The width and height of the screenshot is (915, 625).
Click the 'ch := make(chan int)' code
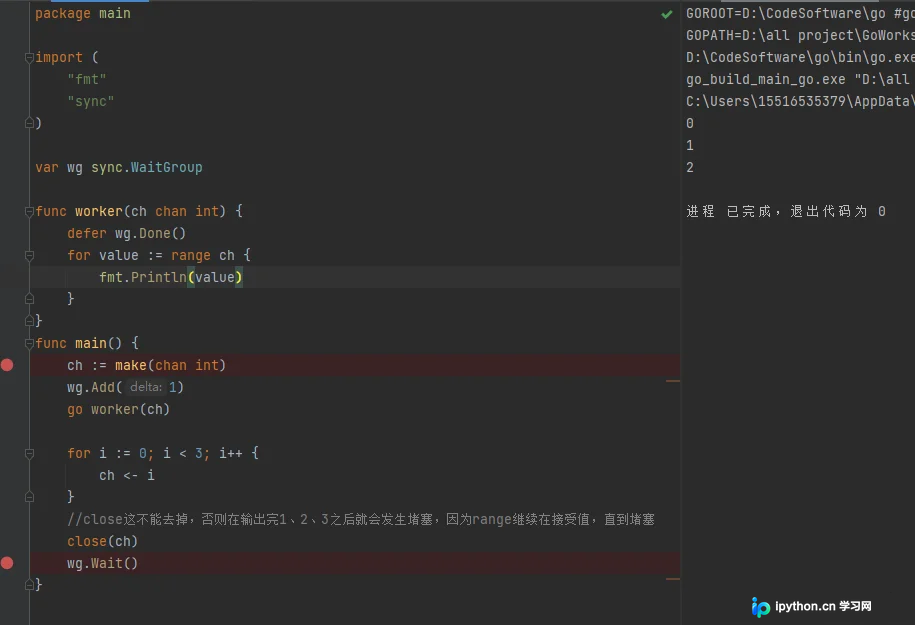(x=146, y=365)
